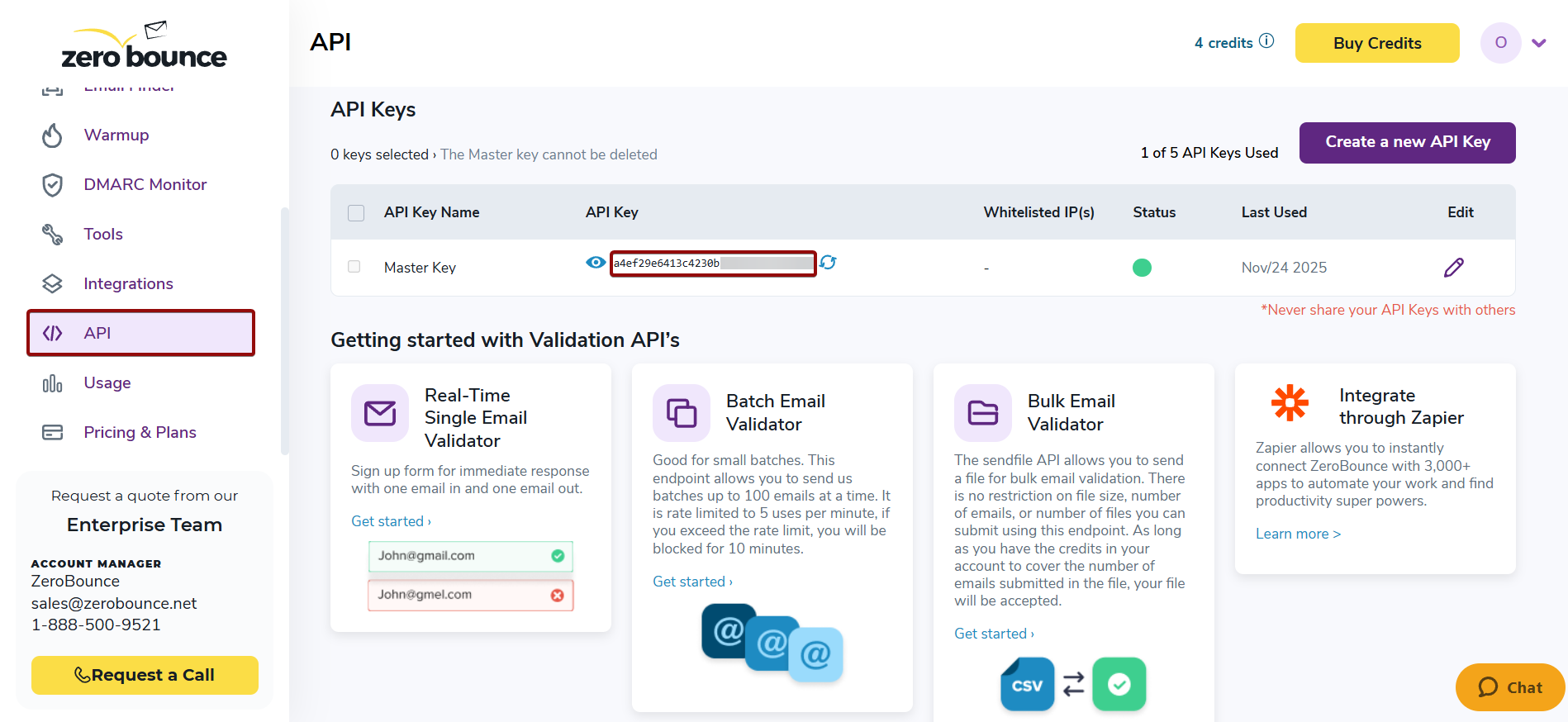This screenshot has height=722, width=1568.
Task: Click Get started under Bulk Email Validator
Action: coord(994,634)
